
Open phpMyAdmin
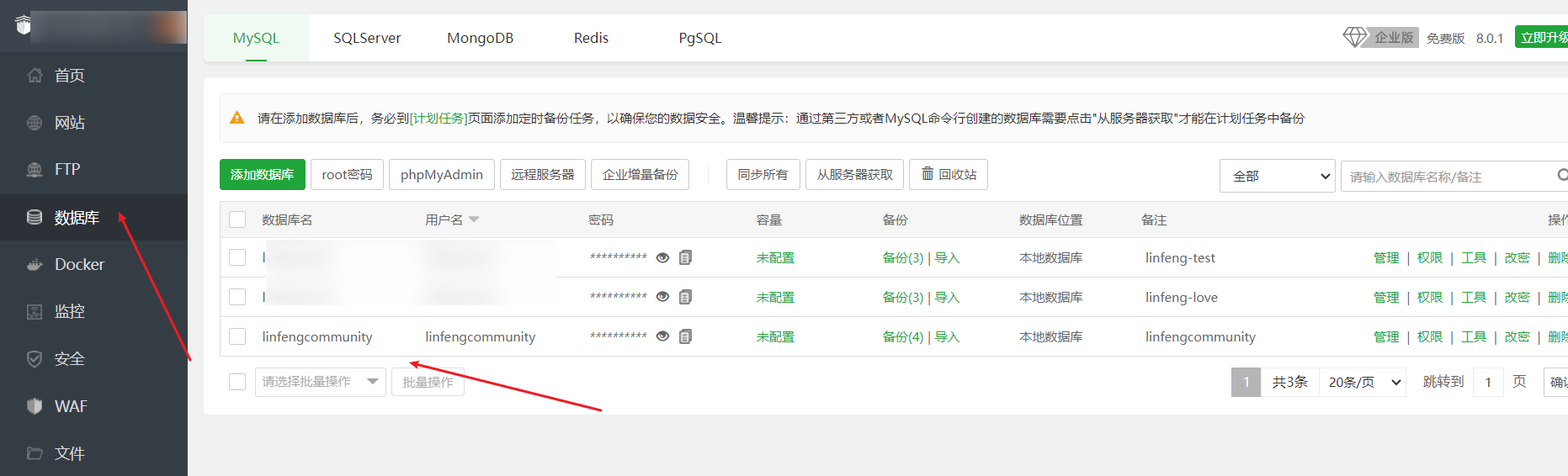pos(442,174)
